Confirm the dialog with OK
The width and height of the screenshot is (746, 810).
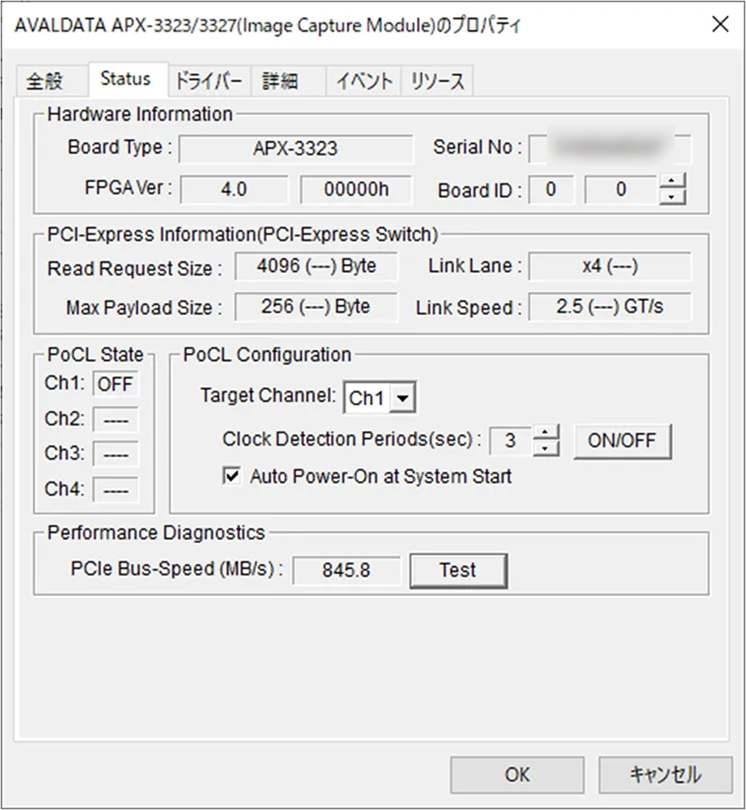[x=517, y=775]
